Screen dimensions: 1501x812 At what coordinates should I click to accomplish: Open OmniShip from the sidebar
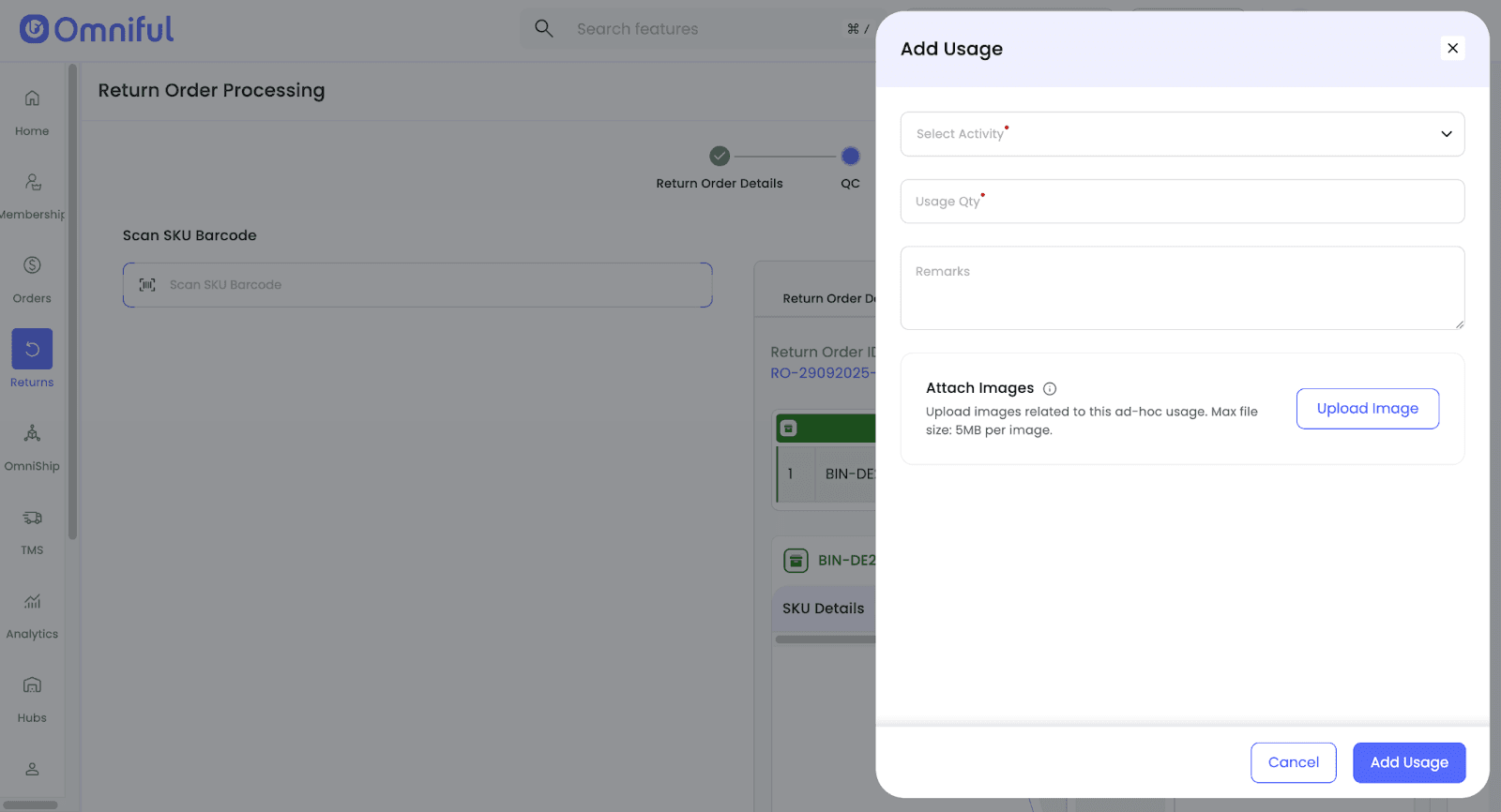click(x=32, y=433)
